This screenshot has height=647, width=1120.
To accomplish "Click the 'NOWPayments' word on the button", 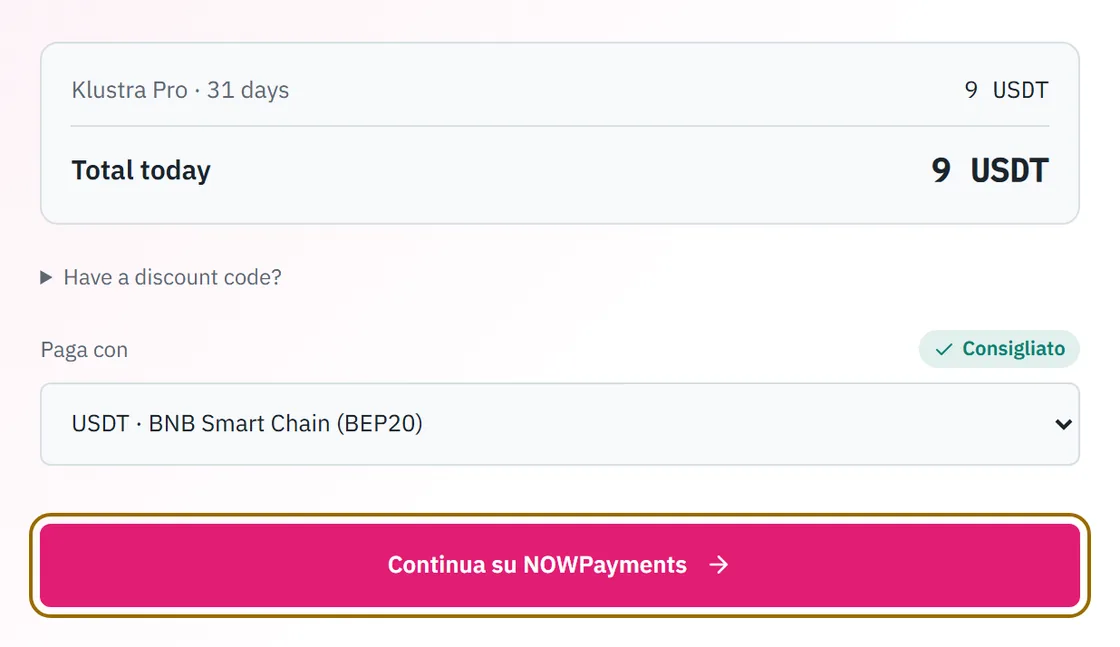I will 604,565.
